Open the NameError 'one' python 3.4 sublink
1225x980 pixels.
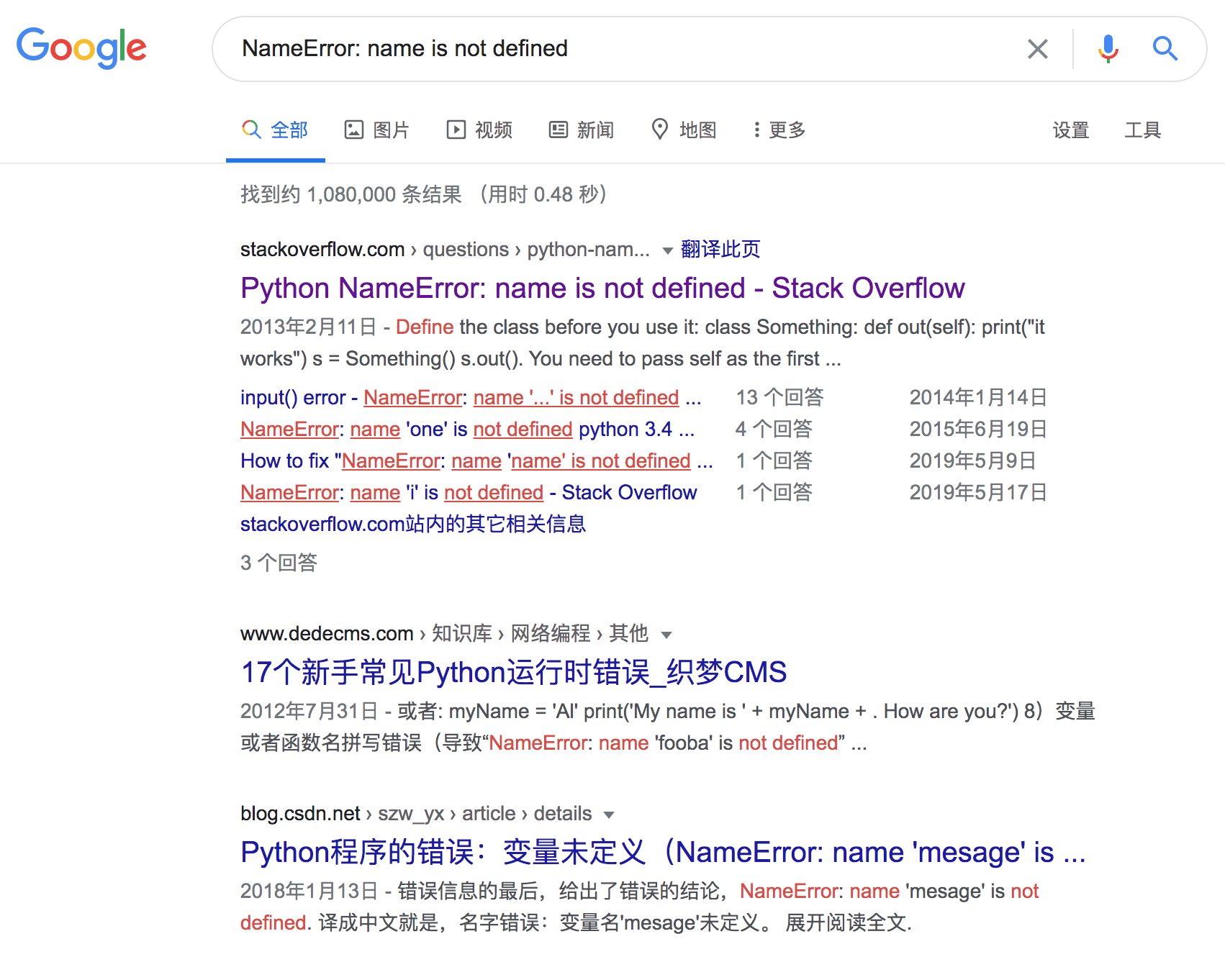click(x=468, y=429)
